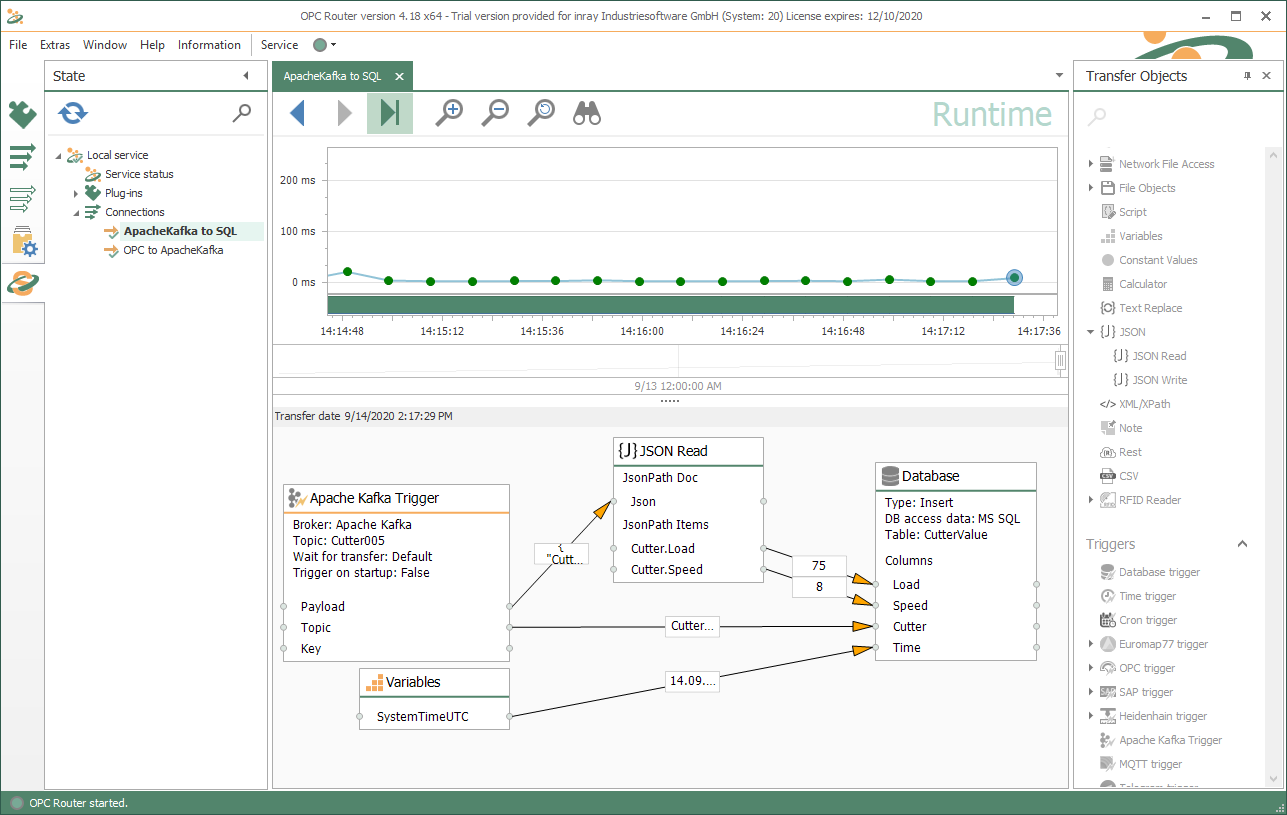Viewport: 1287px width, 815px height.
Task: Click the last data point on runtime chart
Action: click(1014, 278)
